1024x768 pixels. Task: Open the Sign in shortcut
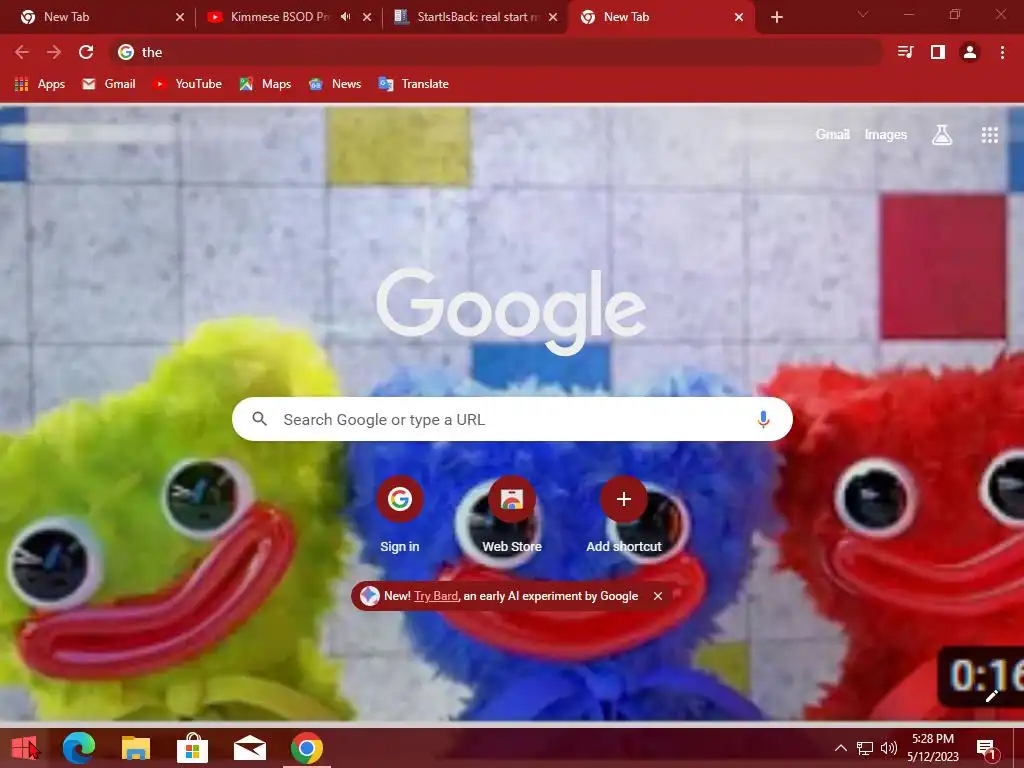[x=400, y=516]
